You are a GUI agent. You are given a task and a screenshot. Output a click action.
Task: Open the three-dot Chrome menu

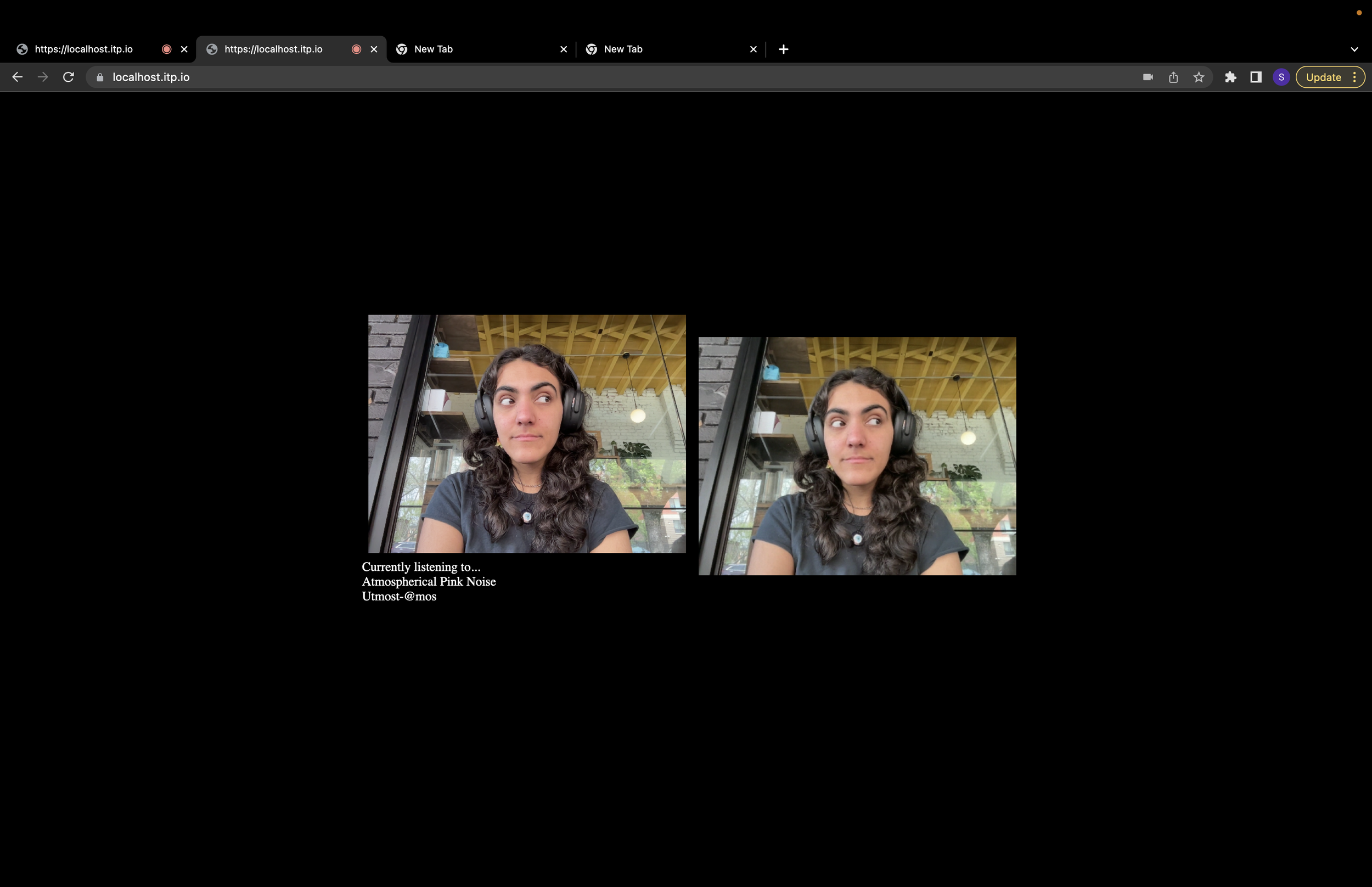pyautogui.click(x=1355, y=77)
